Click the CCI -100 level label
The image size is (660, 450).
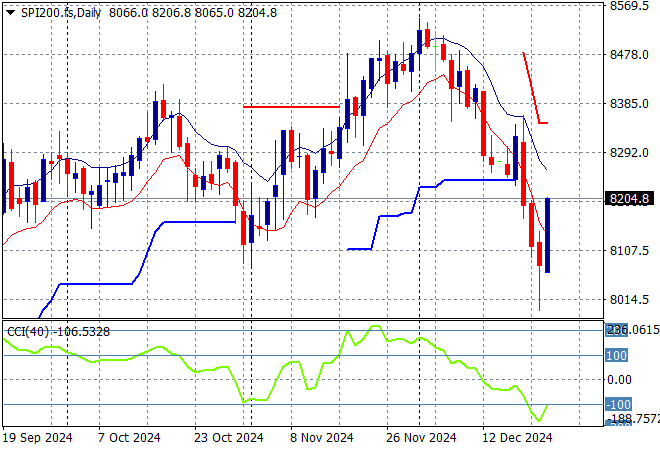click(618, 405)
